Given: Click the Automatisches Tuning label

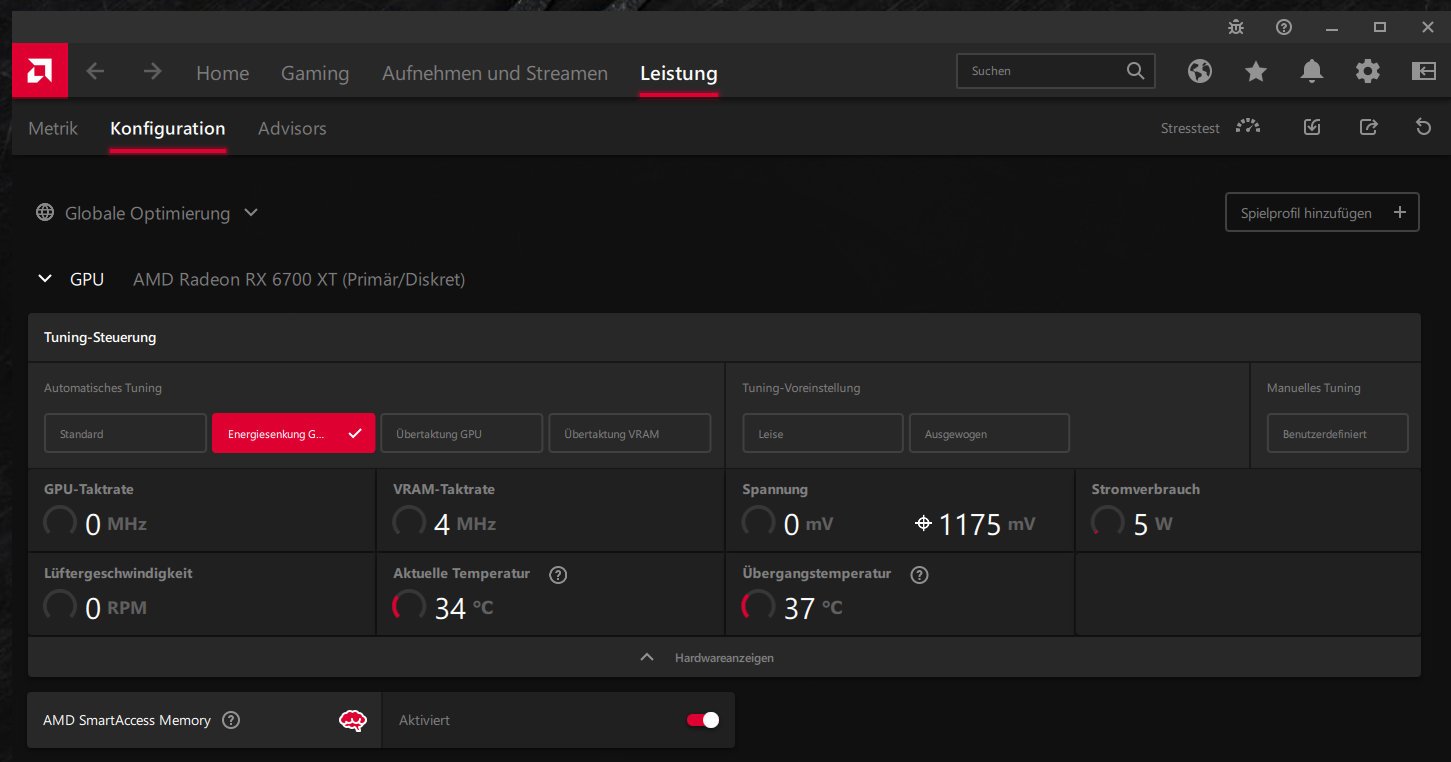Looking at the screenshot, I should tap(103, 388).
